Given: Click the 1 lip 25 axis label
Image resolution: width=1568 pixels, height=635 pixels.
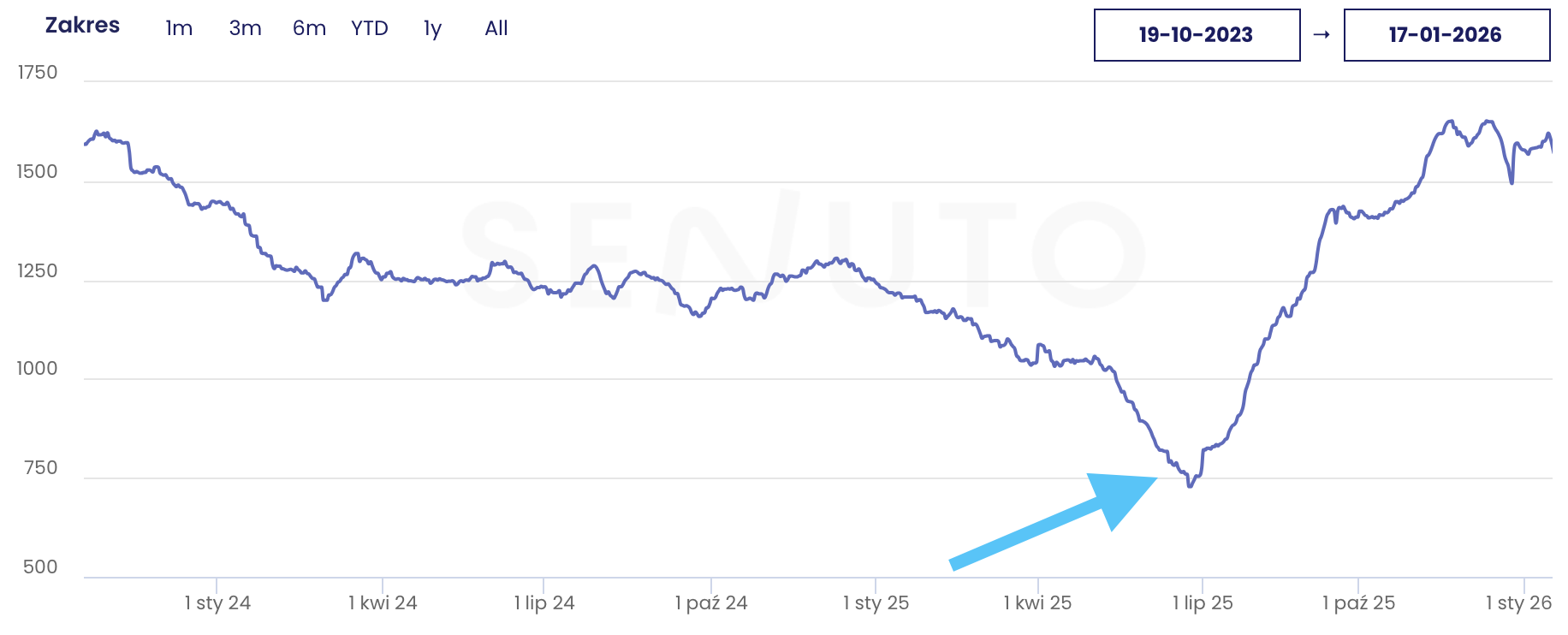Looking at the screenshot, I should click(1203, 602).
